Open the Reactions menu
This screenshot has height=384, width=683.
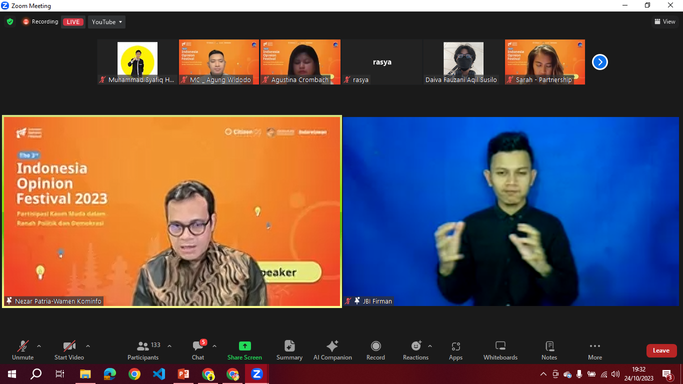coord(416,350)
